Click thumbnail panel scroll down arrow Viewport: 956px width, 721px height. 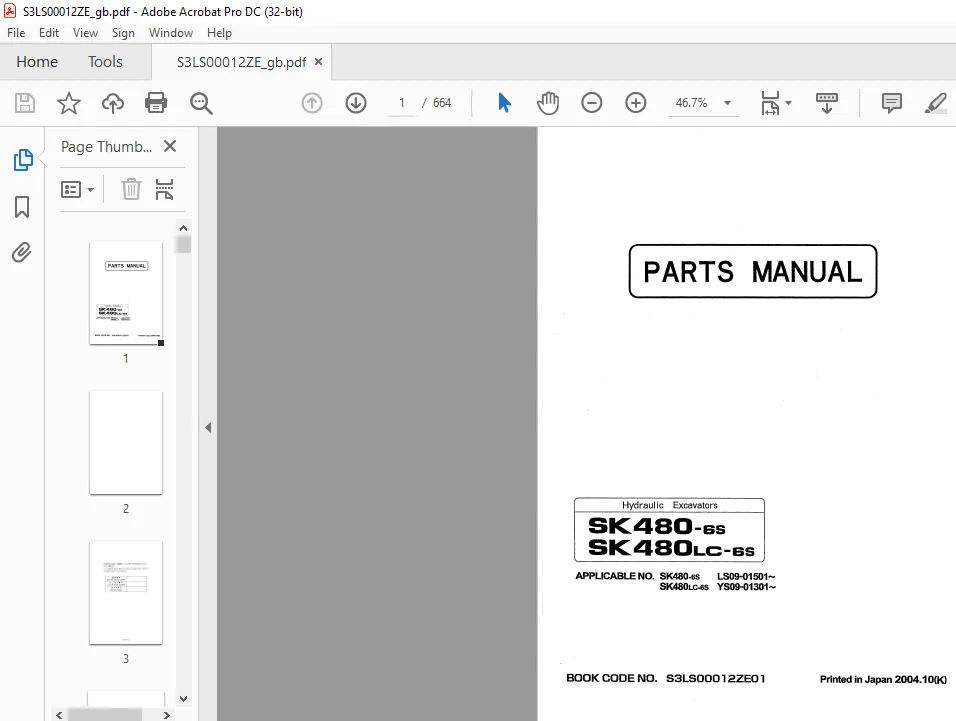pyautogui.click(x=184, y=698)
